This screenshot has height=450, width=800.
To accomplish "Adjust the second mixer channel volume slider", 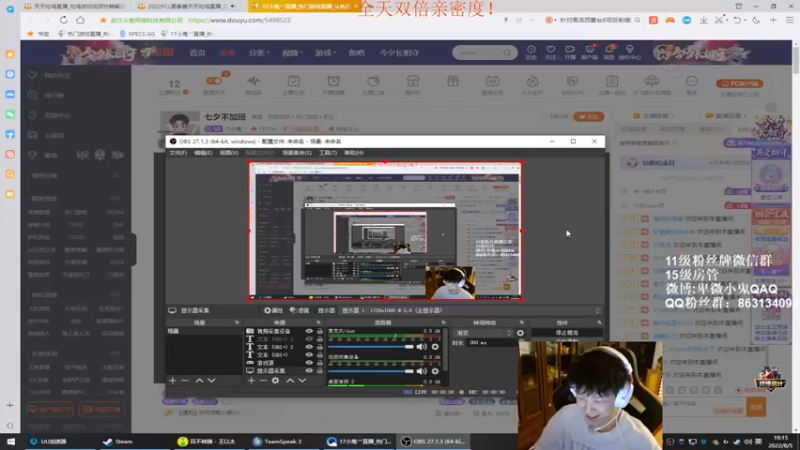I will (x=371, y=371).
